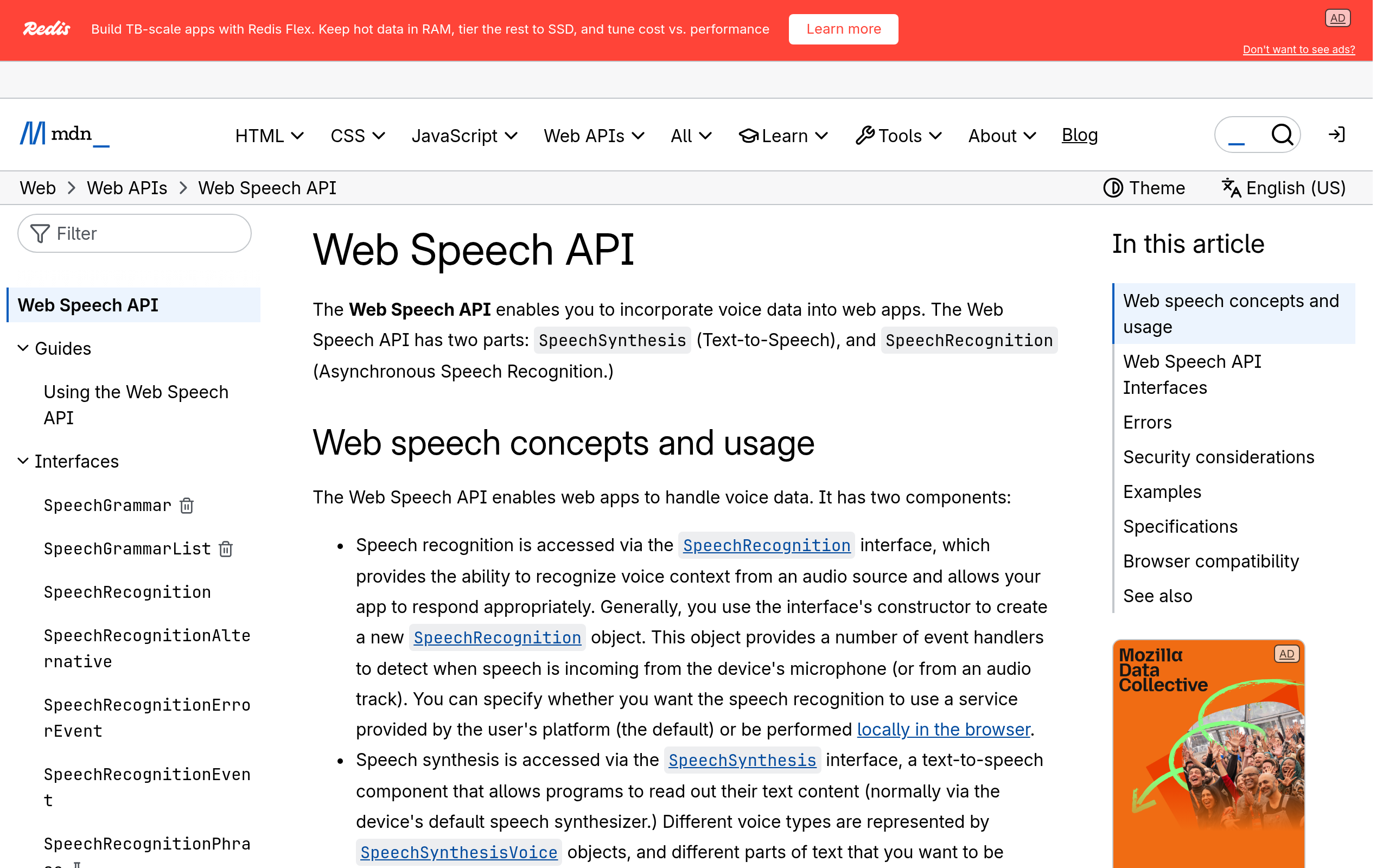Open the CSS dropdown menu
The image size is (1389, 868).
click(358, 136)
